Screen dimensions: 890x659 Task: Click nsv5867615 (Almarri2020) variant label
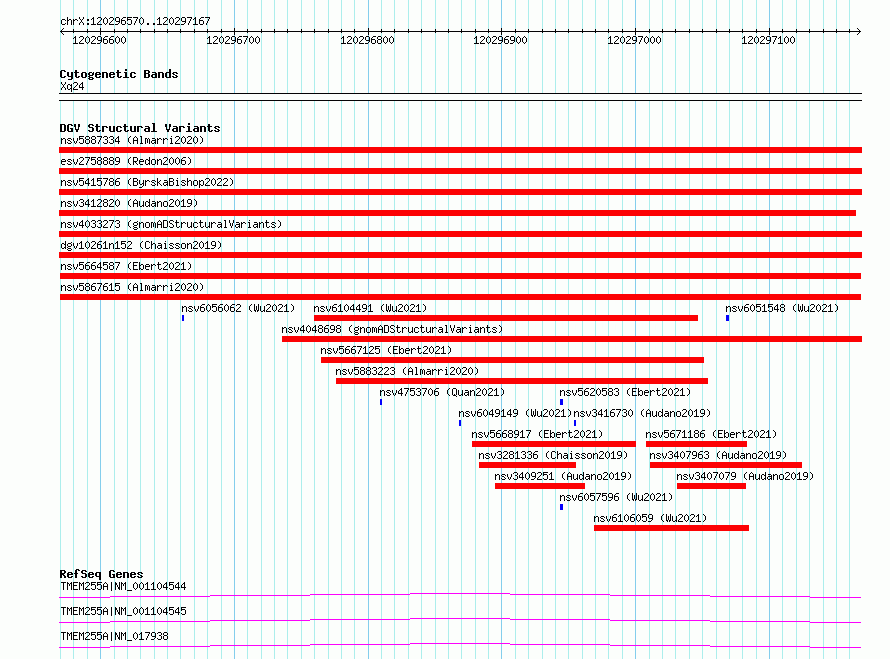click(x=132, y=287)
